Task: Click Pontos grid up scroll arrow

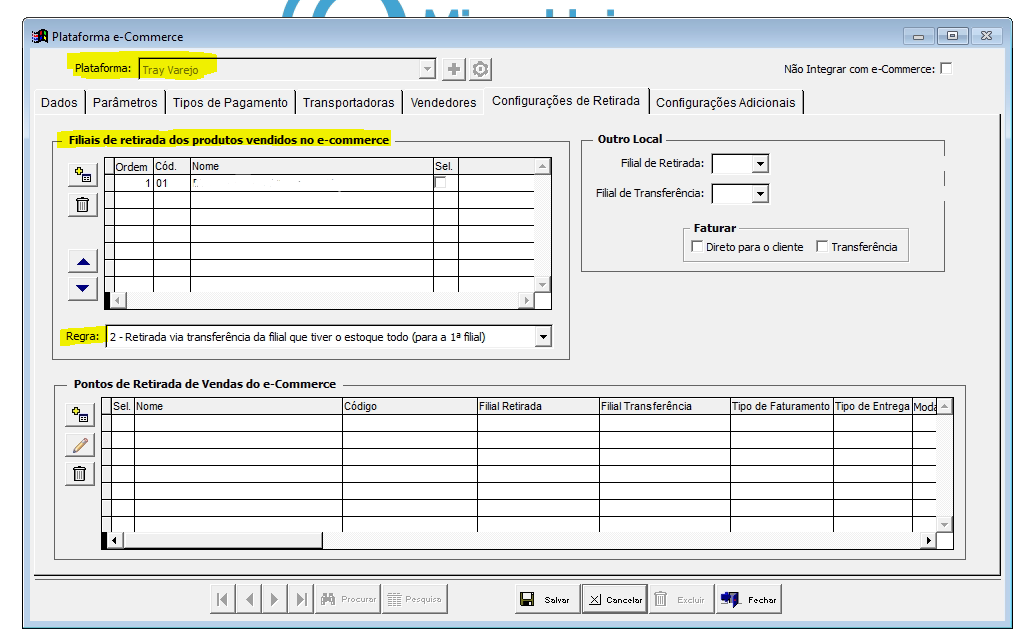Action: [x=945, y=407]
